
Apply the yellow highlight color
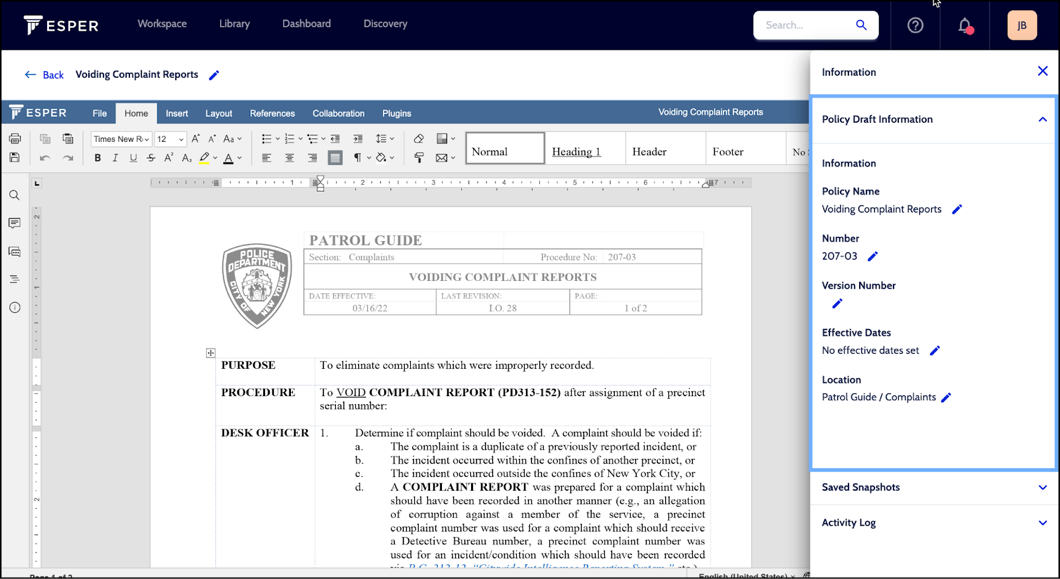point(204,158)
